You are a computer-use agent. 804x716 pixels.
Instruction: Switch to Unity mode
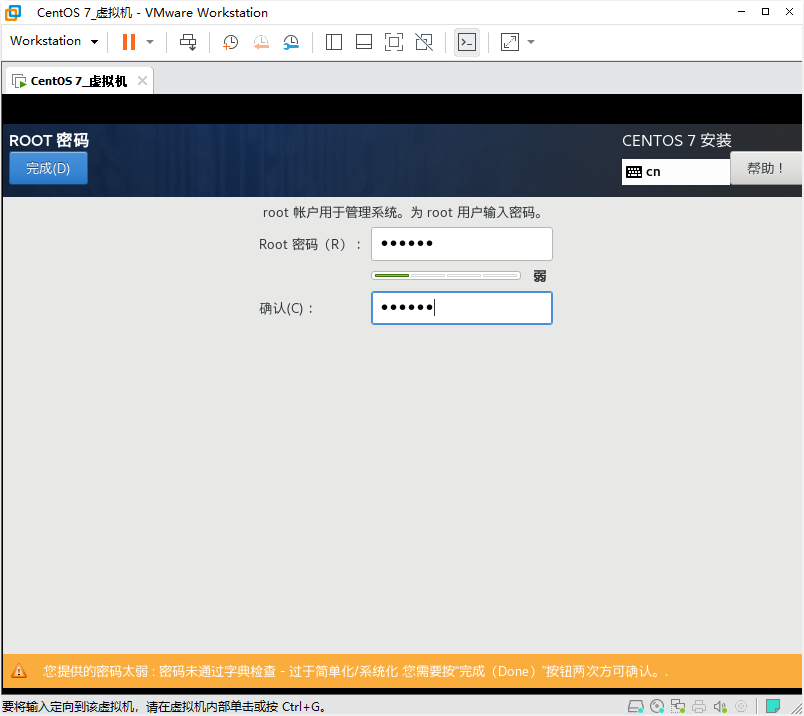tap(424, 42)
